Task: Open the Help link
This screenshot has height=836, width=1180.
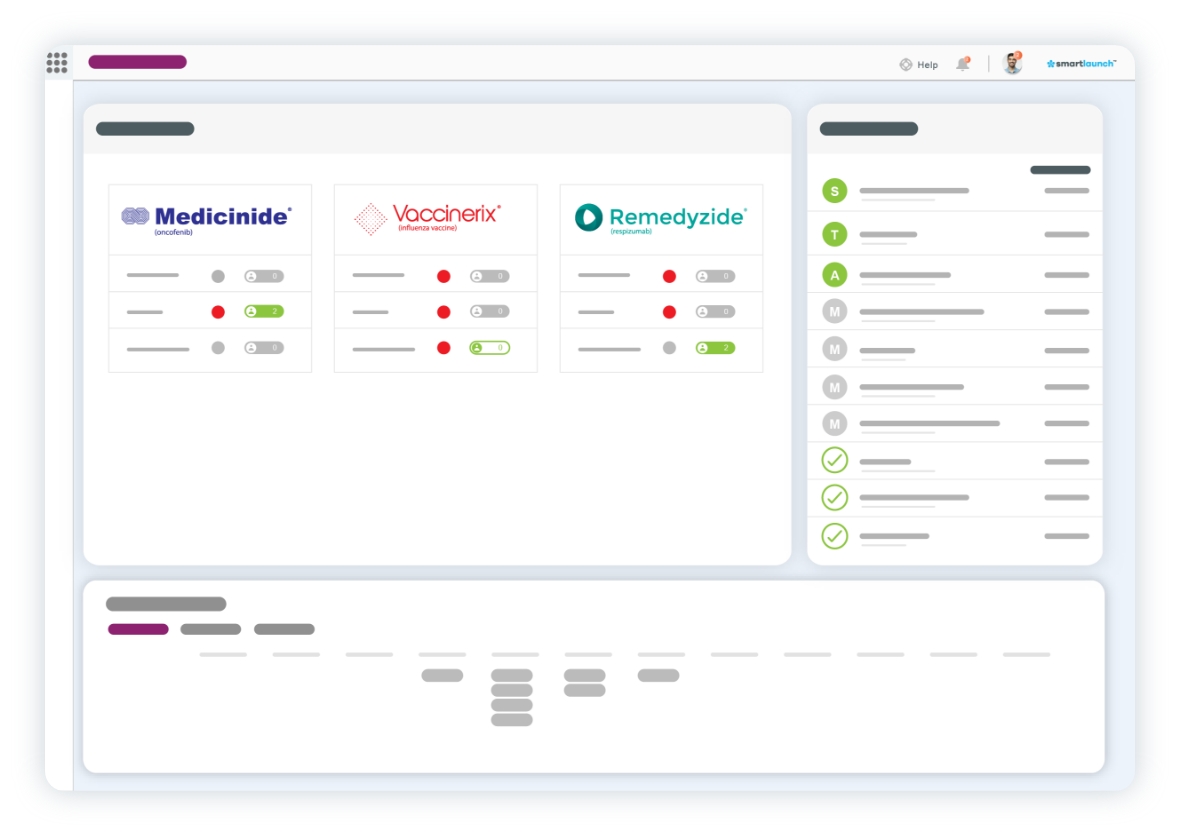Action: point(927,65)
